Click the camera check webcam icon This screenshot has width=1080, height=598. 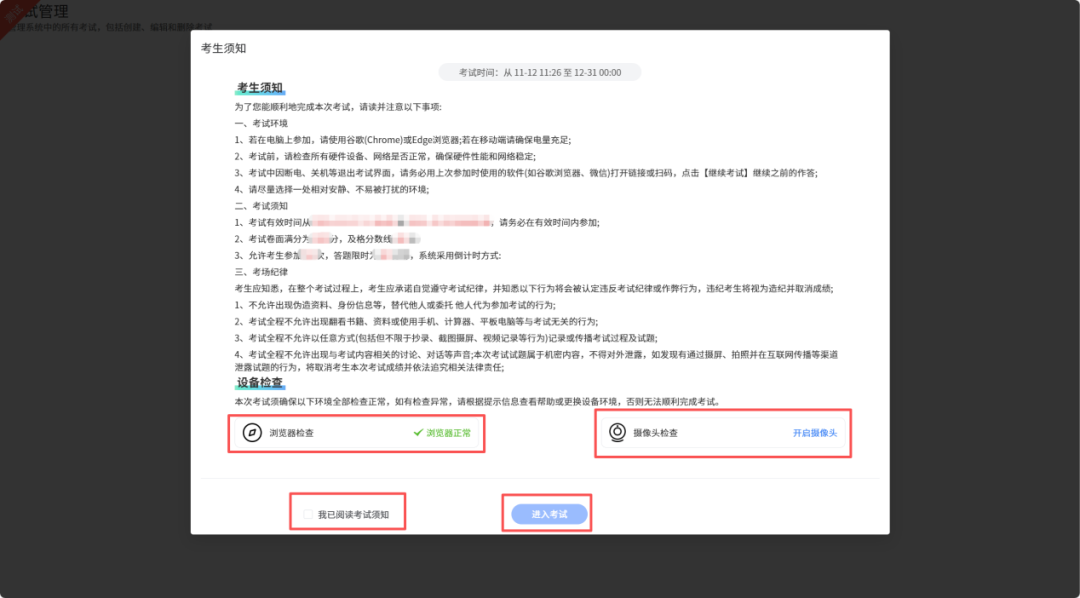click(x=618, y=433)
